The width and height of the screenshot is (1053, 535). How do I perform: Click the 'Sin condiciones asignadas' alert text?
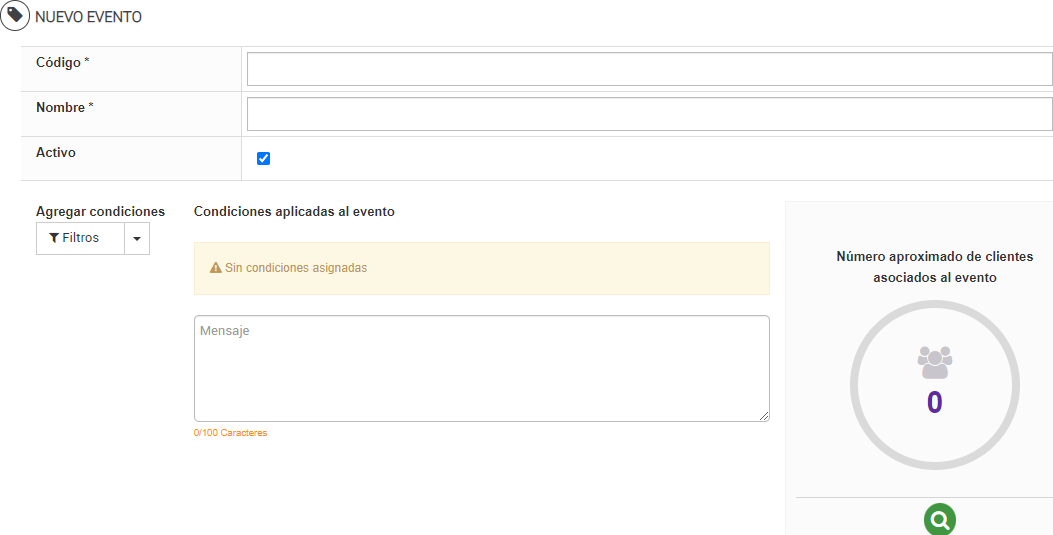coord(296,268)
